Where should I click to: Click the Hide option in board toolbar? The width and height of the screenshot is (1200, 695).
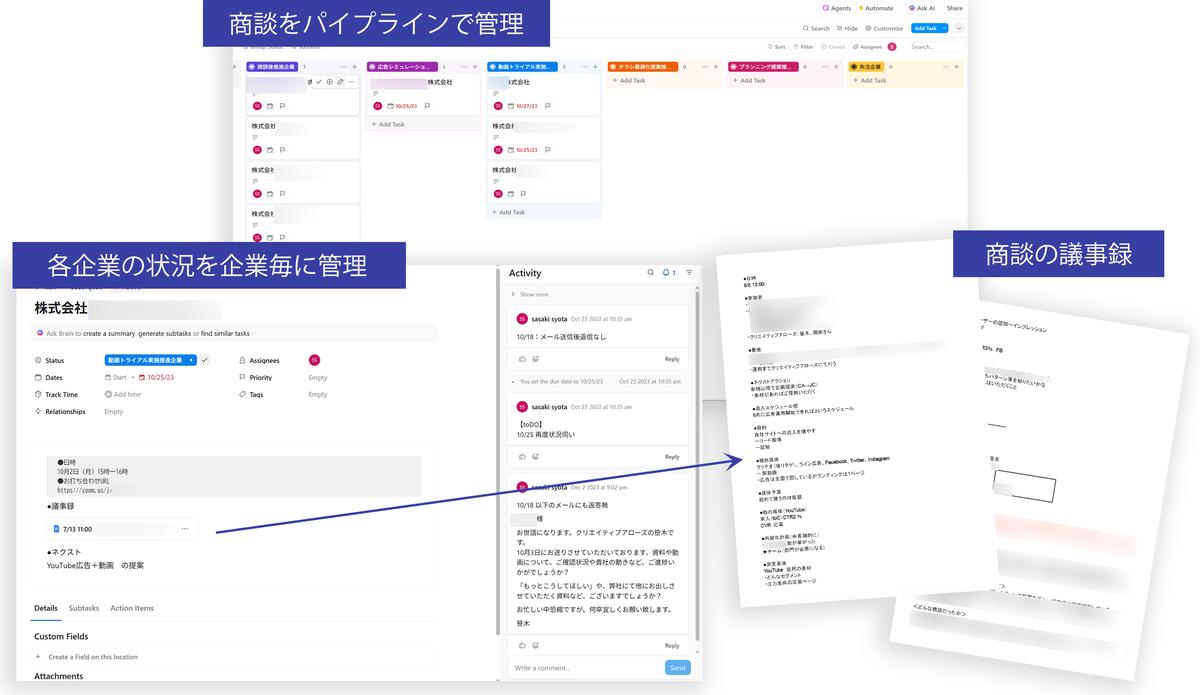847,28
